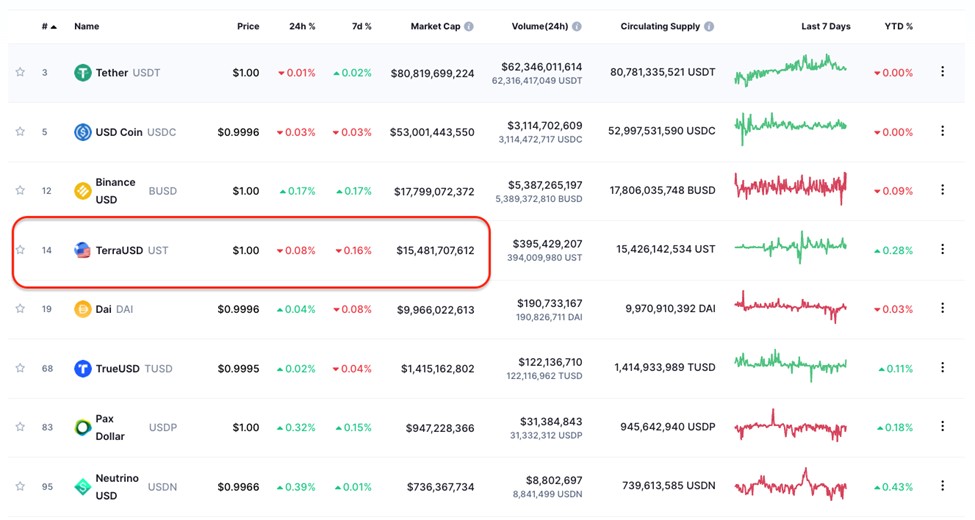Sort by the # rank column

coord(49,26)
